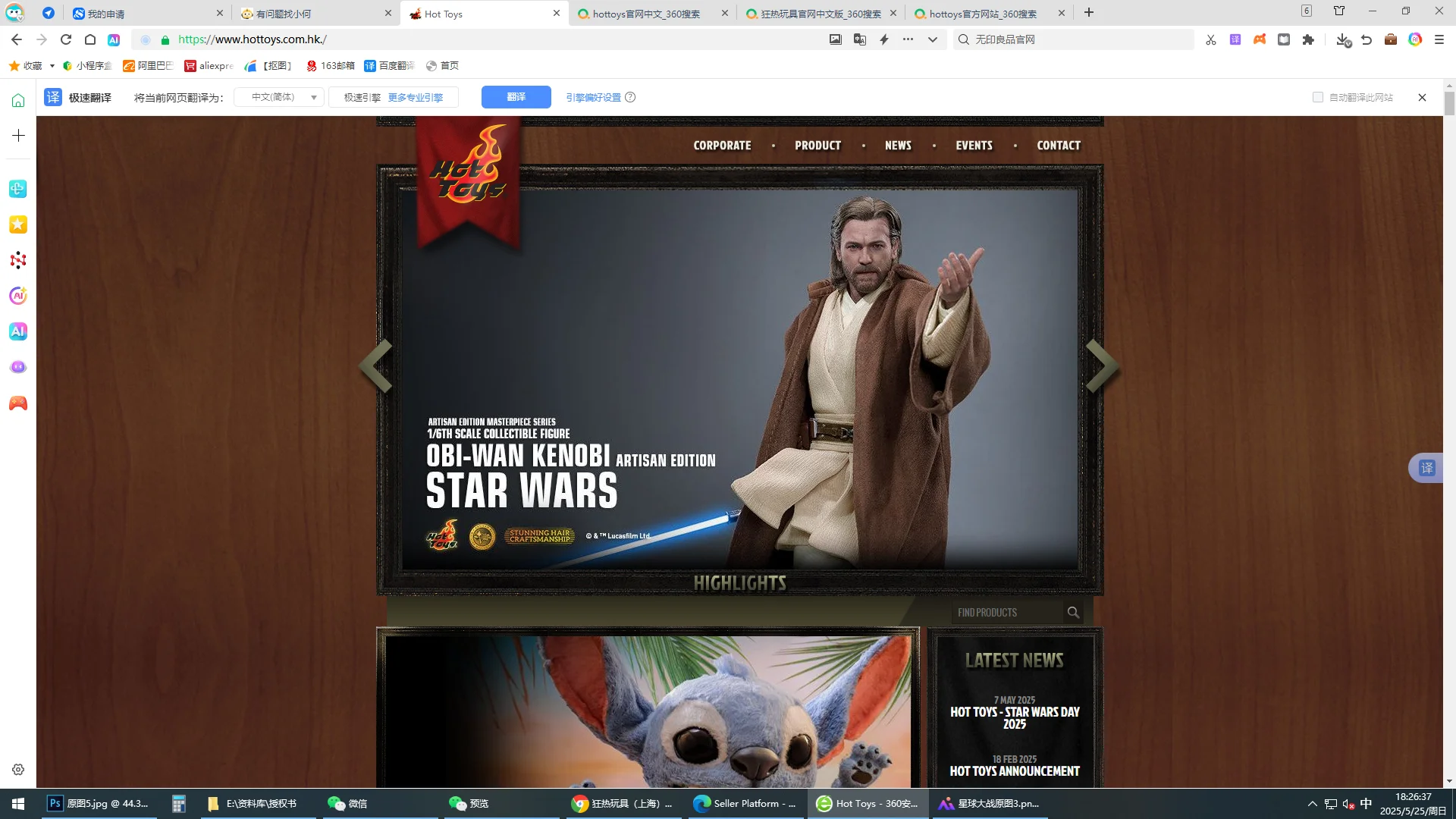This screenshot has height=819, width=1456.
Task: Expand the target language dropdown 中文(简体)
Action: point(279,97)
